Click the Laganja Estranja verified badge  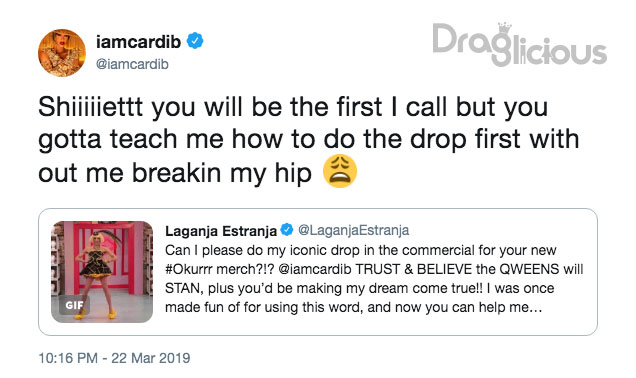click(287, 230)
